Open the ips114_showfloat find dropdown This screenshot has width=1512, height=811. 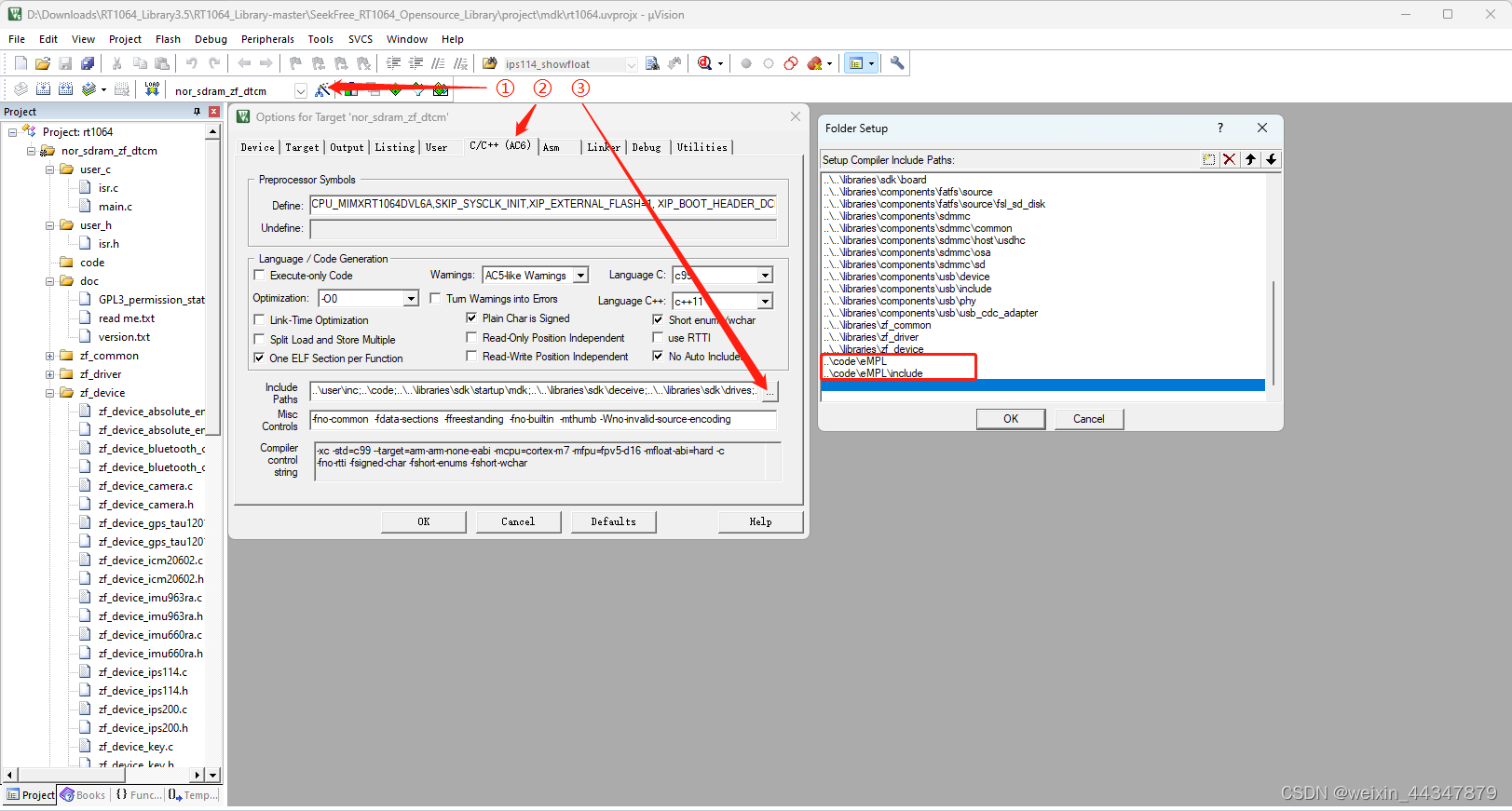(x=631, y=64)
